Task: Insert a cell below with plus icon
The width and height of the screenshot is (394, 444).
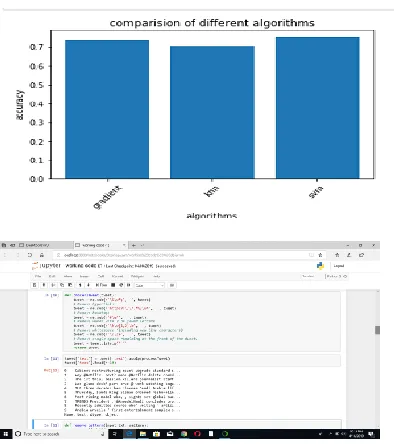Action: 44,285
